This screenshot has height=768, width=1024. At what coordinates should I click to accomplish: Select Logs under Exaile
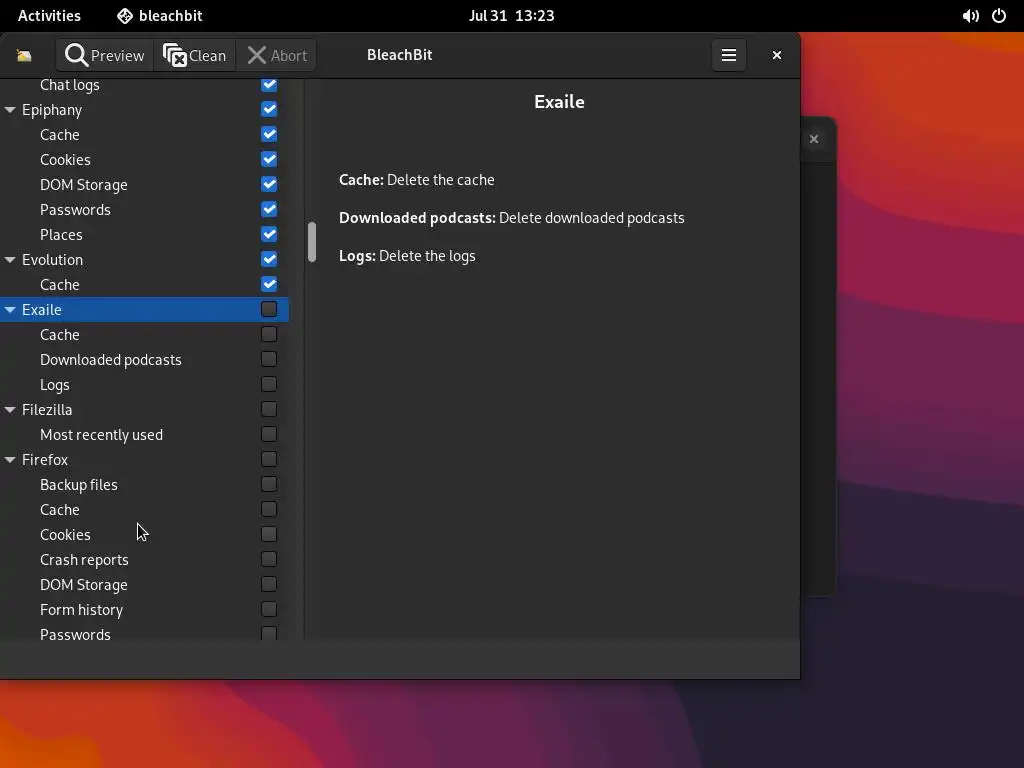click(144, 385)
